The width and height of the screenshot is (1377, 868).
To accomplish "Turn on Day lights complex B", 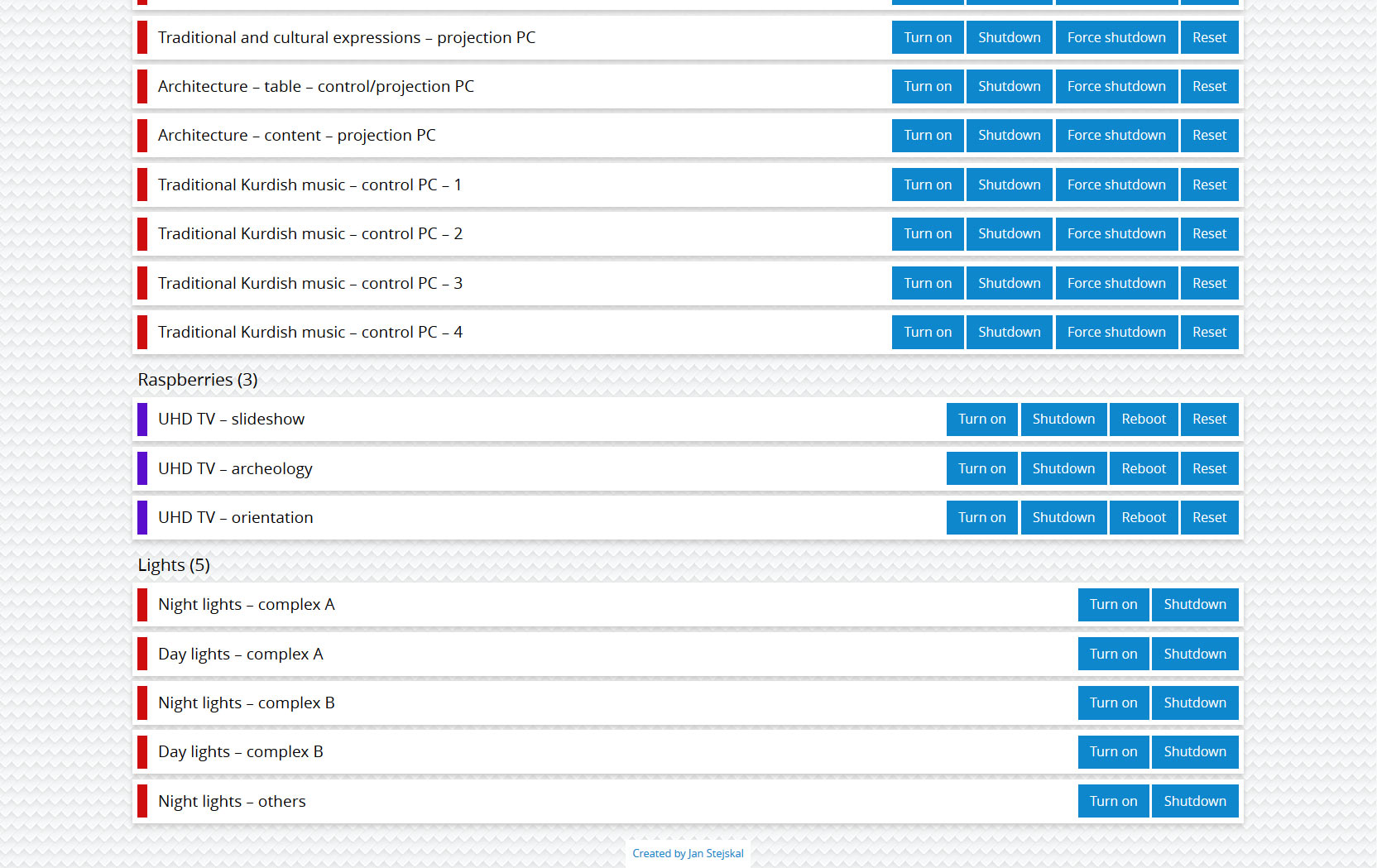I will click(1113, 751).
